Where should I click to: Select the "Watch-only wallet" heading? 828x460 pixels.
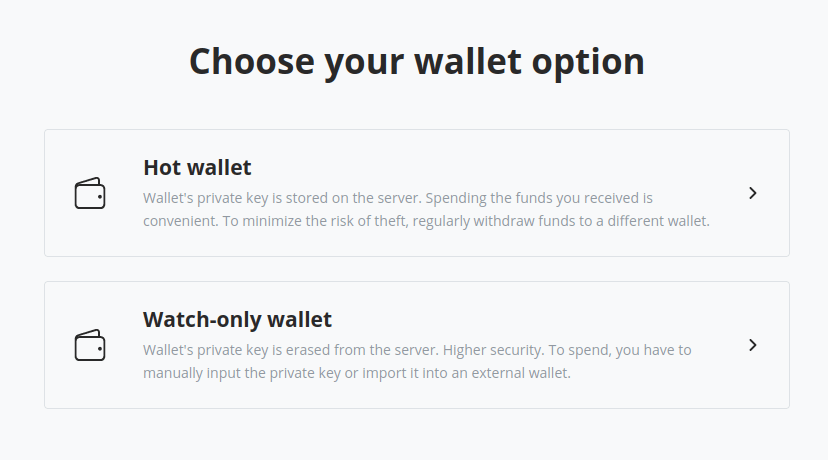click(237, 320)
